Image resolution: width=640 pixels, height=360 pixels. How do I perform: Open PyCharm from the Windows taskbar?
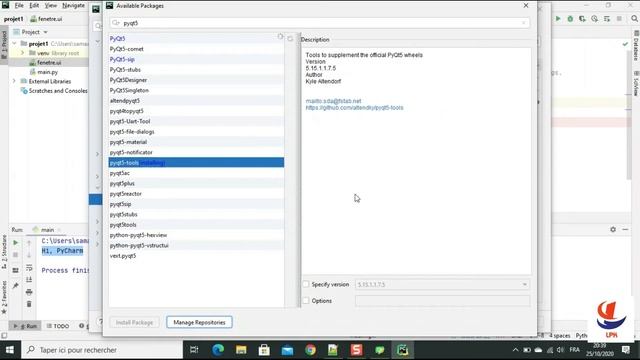[402, 350]
